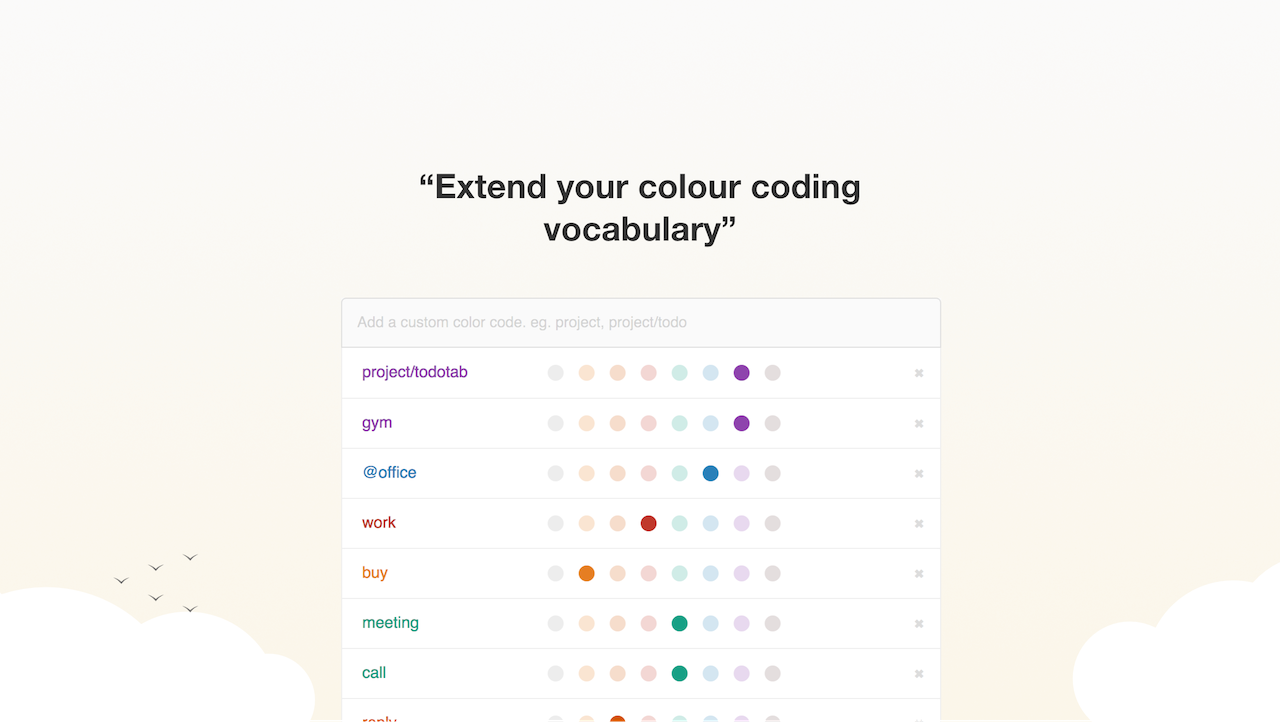Delete the call color code
This screenshot has width=1280, height=722.
pos(919,673)
